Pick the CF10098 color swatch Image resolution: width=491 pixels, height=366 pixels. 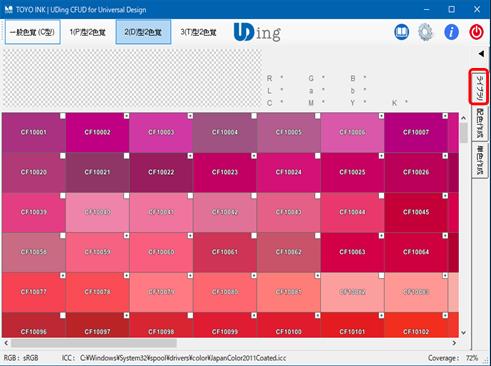click(161, 325)
